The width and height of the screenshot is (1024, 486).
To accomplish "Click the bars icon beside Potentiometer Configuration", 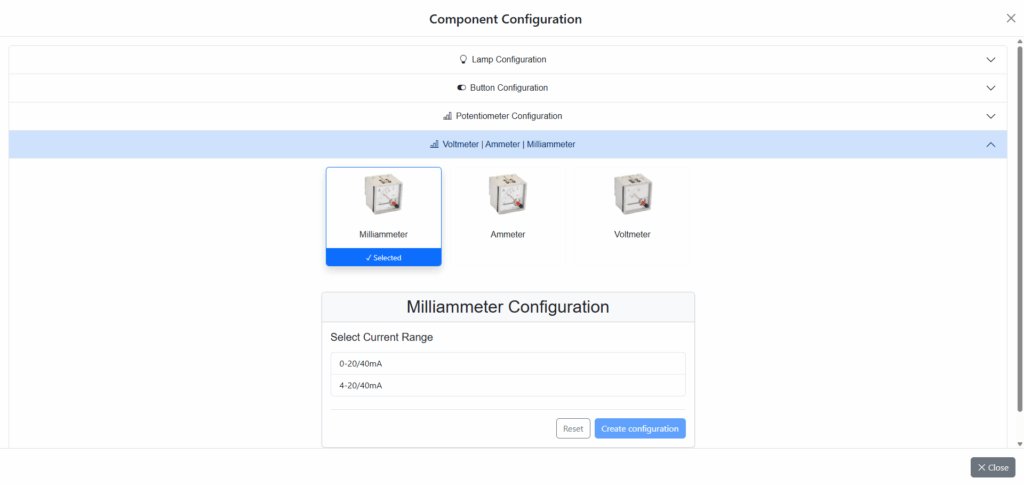I will click(447, 116).
